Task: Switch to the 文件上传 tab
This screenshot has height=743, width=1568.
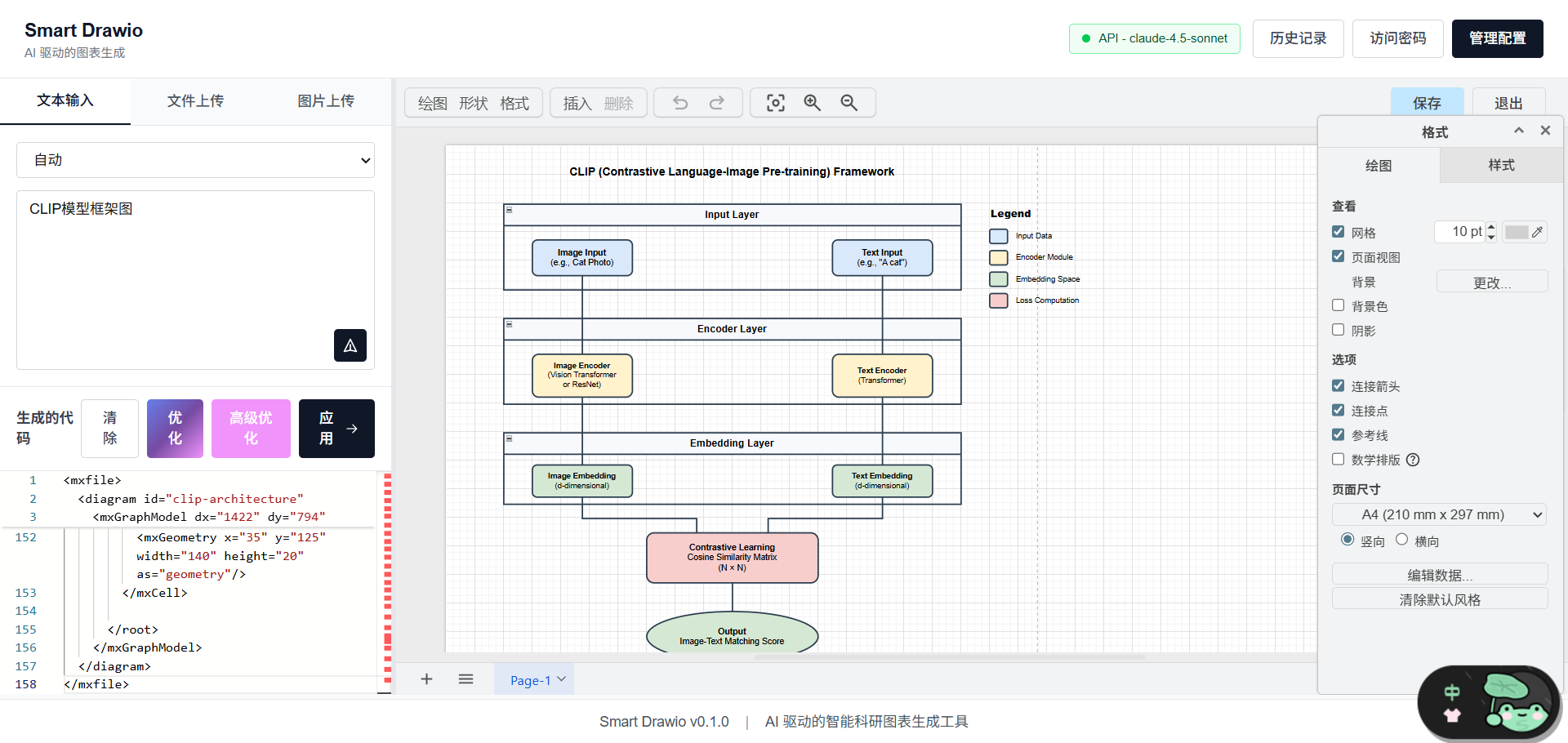Action: (195, 101)
